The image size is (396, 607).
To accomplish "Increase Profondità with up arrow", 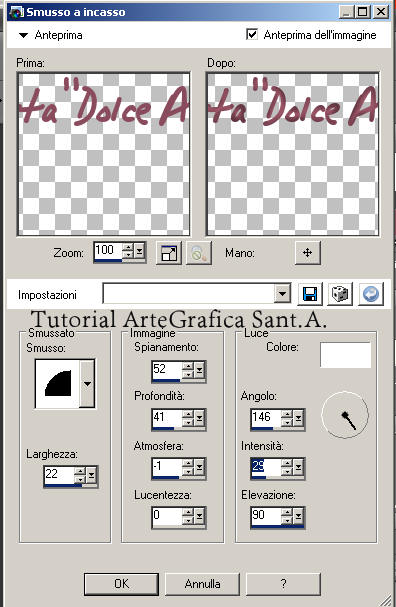I will coord(188,414).
